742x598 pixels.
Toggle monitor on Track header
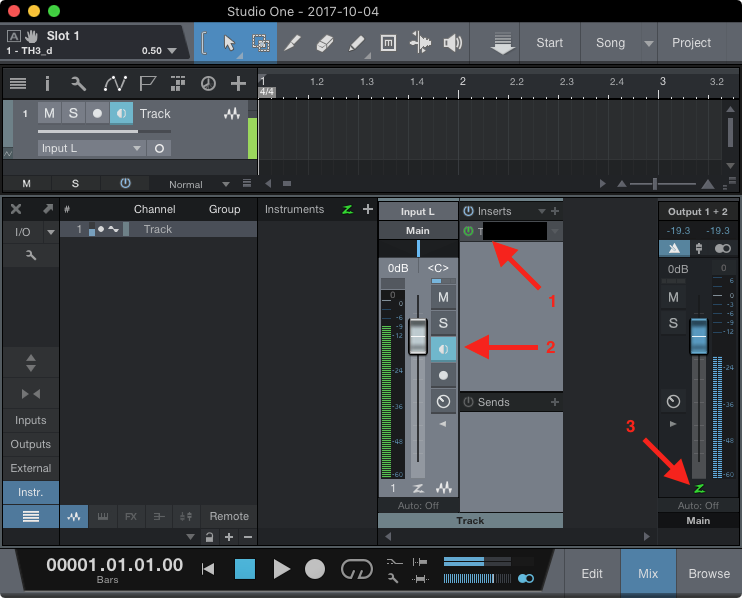(122, 114)
